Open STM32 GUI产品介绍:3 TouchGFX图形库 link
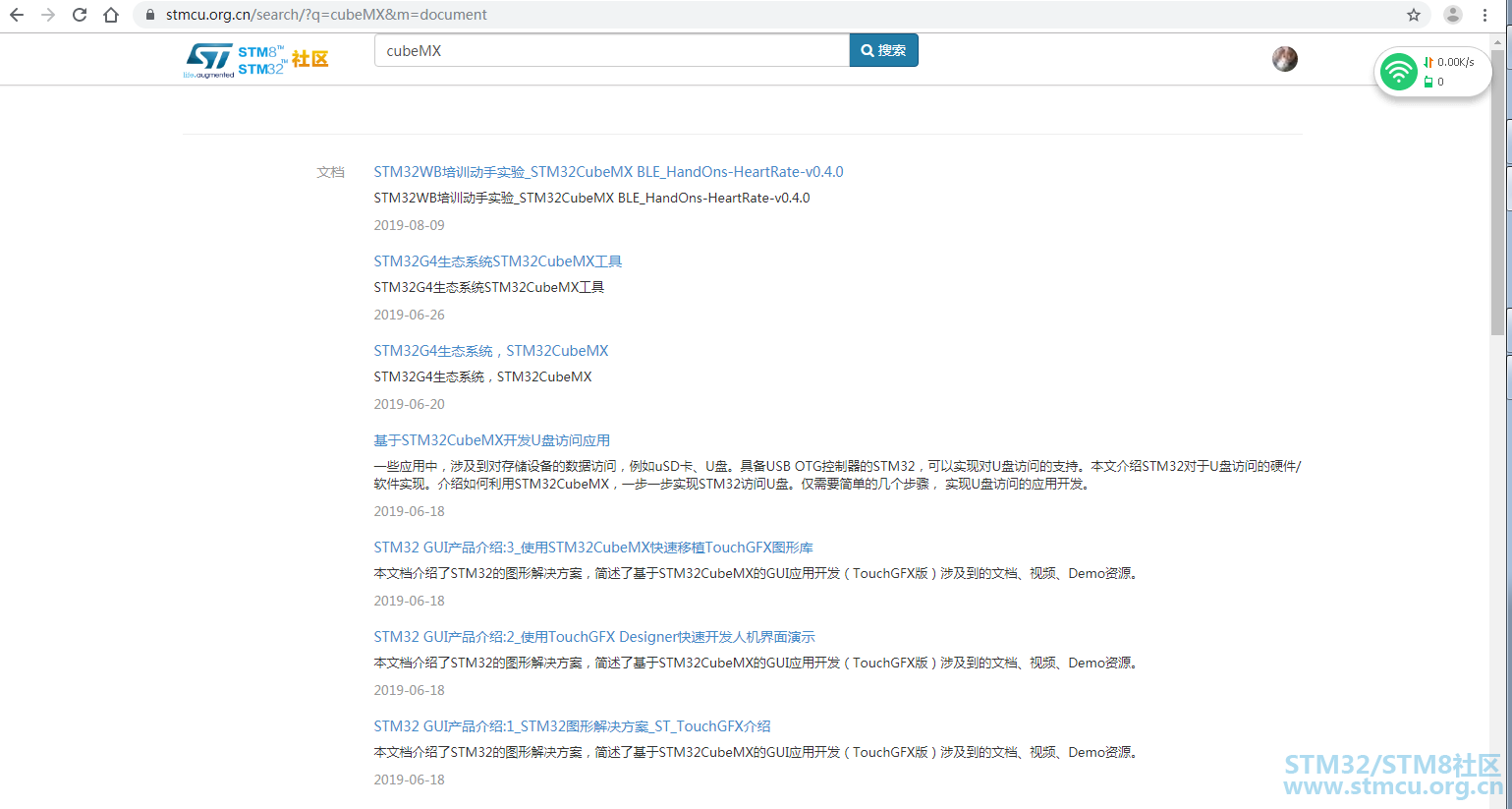The width and height of the screenshot is (1512, 809). pyautogui.click(x=593, y=548)
